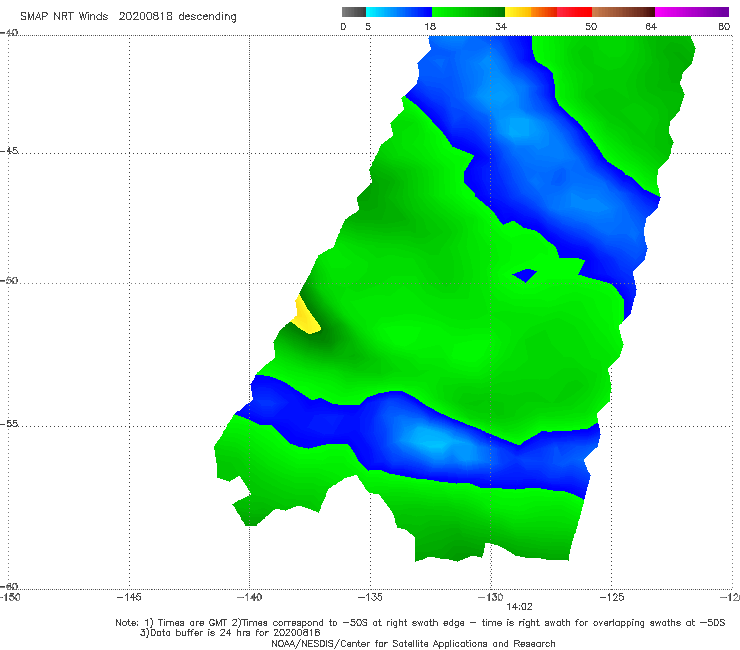Click the small blue patch inside green area
The image size is (740, 650).
pyautogui.click(x=525, y=275)
